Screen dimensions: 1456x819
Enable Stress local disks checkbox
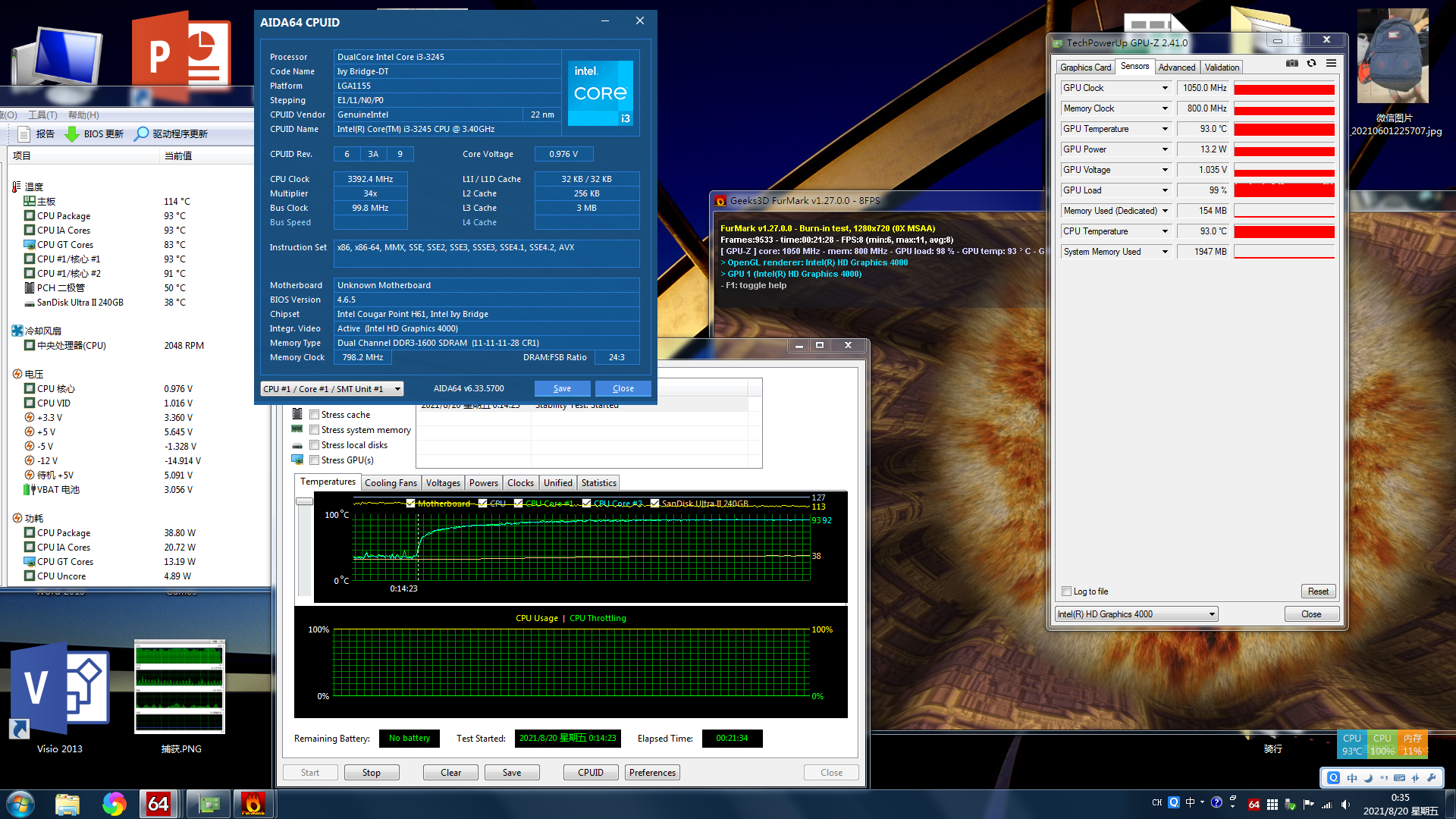point(314,445)
